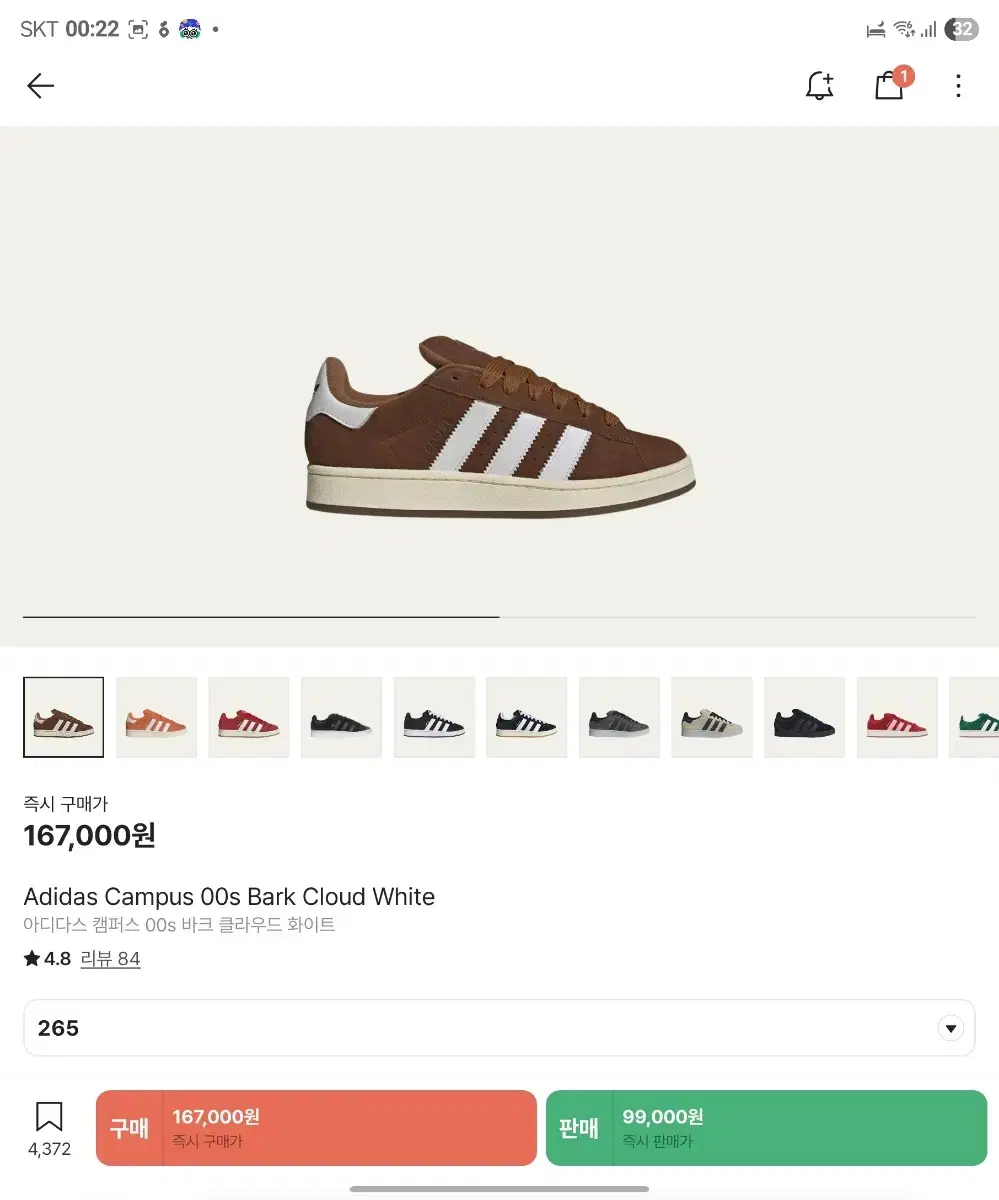Tap the image carousel progress bar

tap(499, 617)
